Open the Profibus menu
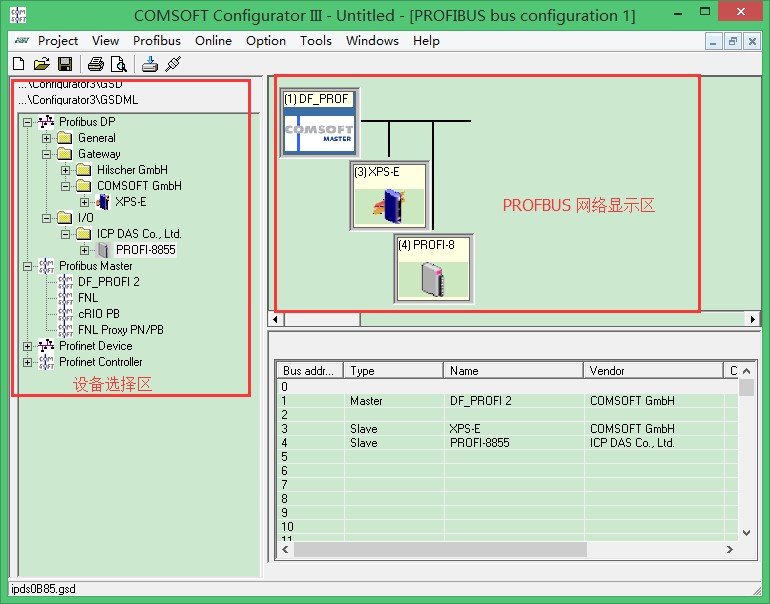Screen dimensions: 770x604 tap(157, 41)
